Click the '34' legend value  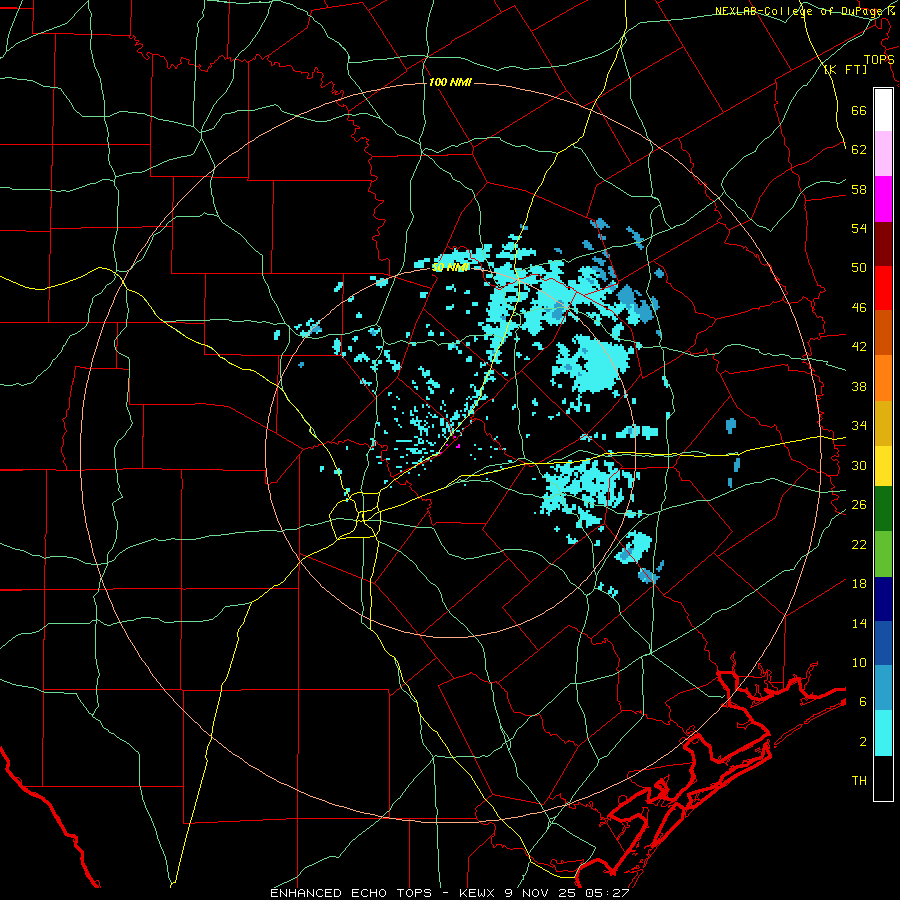[x=859, y=426]
